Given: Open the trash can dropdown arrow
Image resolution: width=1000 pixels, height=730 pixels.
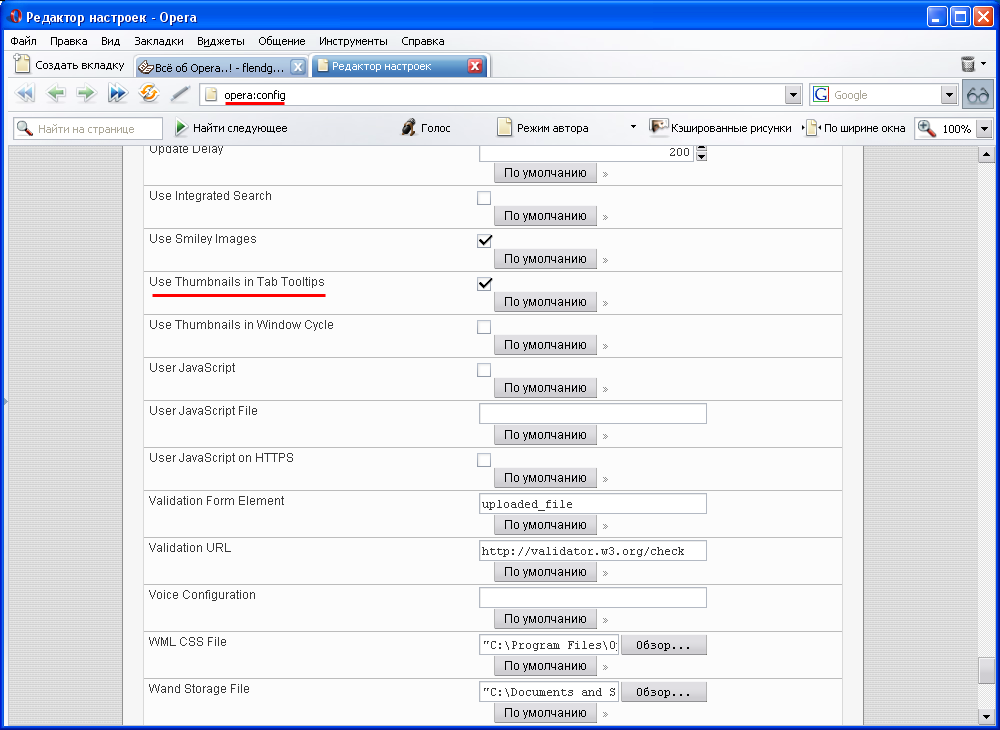Looking at the screenshot, I should [x=983, y=64].
